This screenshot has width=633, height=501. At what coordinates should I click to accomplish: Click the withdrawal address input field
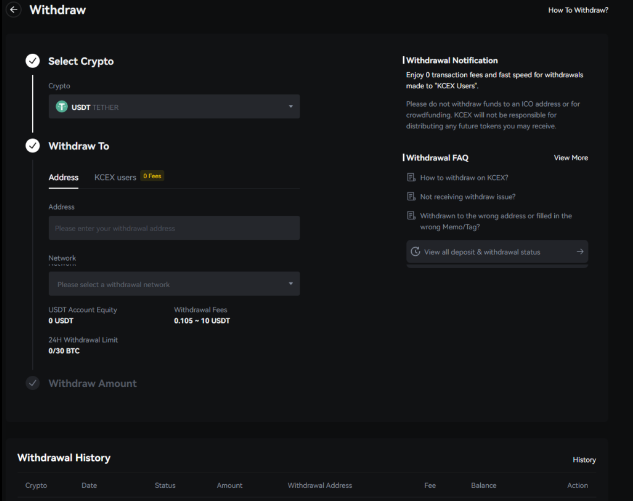click(x=174, y=228)
